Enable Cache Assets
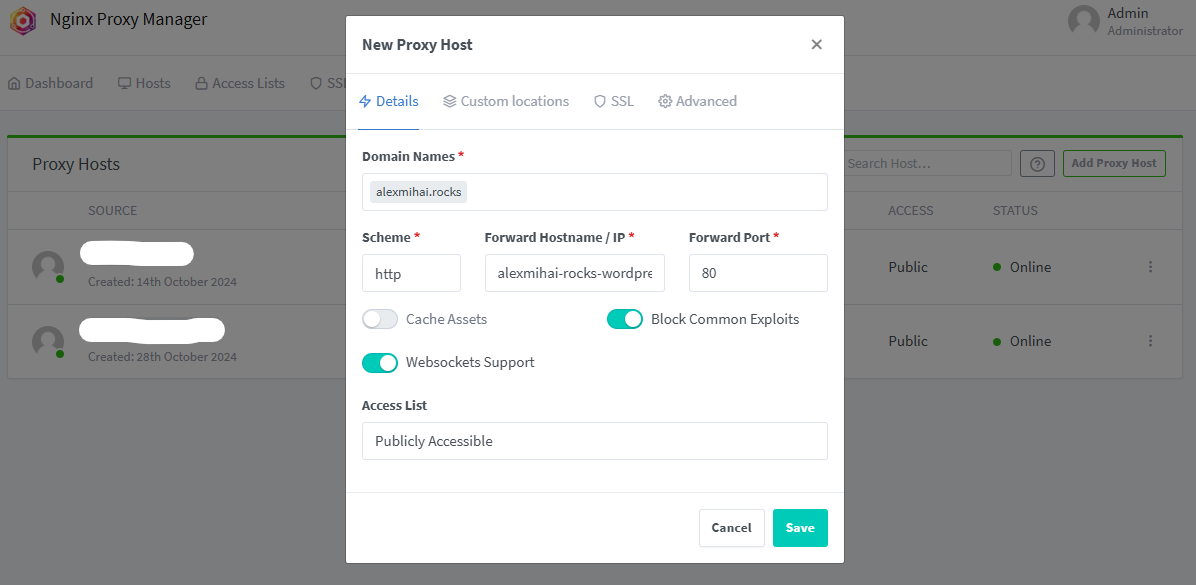This screenshot has height=585, width=1196. click(380, 318)
